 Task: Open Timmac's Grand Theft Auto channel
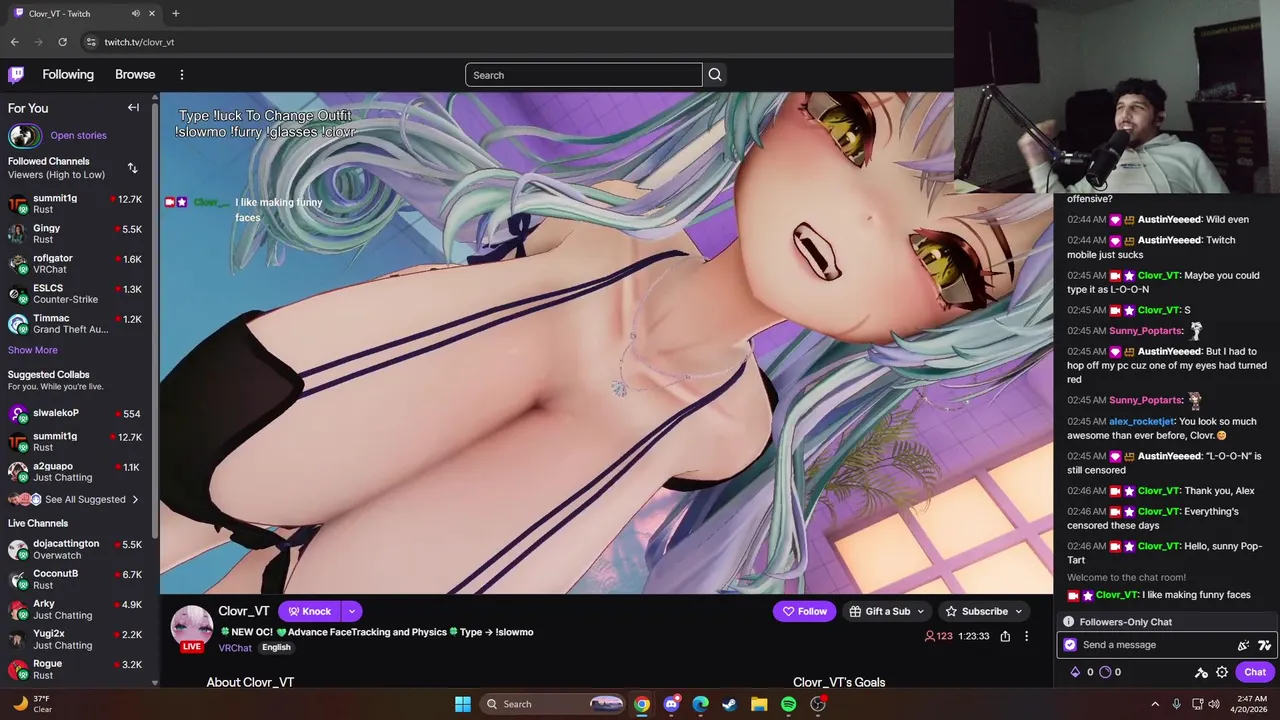[75, 324]
